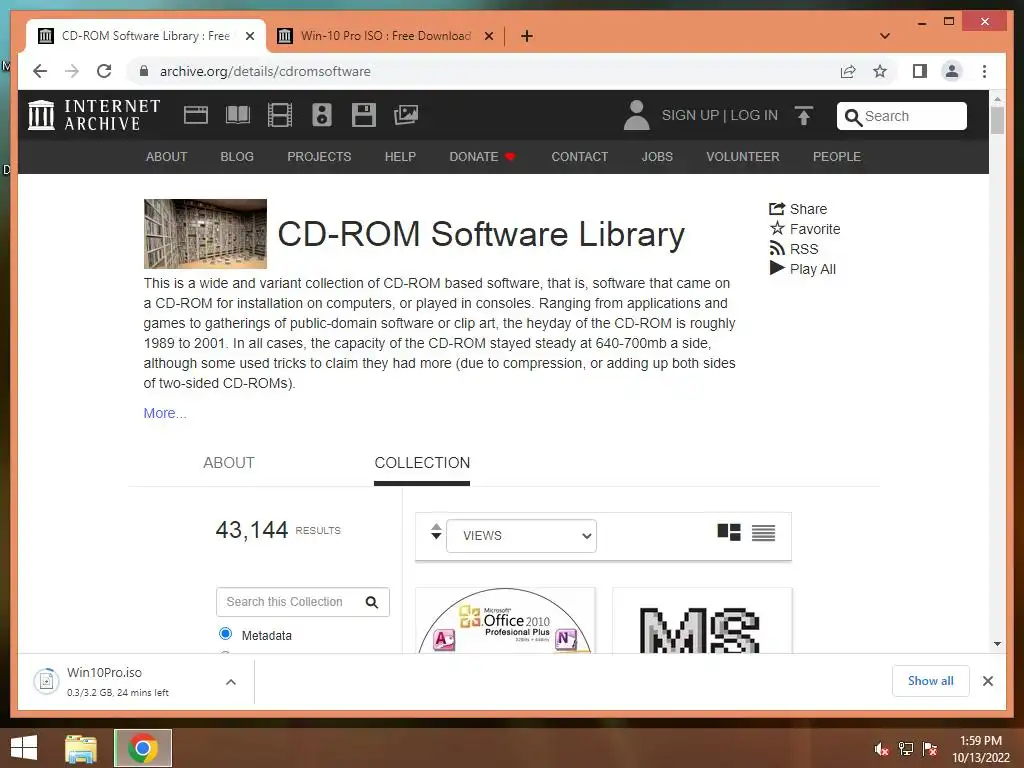The width and height of the screenshot is (1024, 768).
Task: Click SIGN UP link
Action: (690, 116)
